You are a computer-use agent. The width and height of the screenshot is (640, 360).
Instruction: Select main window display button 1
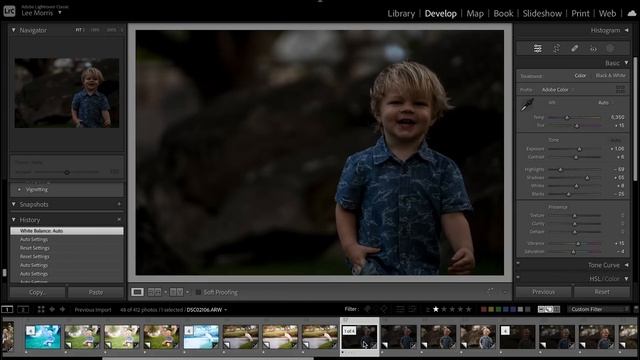point(7,309)
